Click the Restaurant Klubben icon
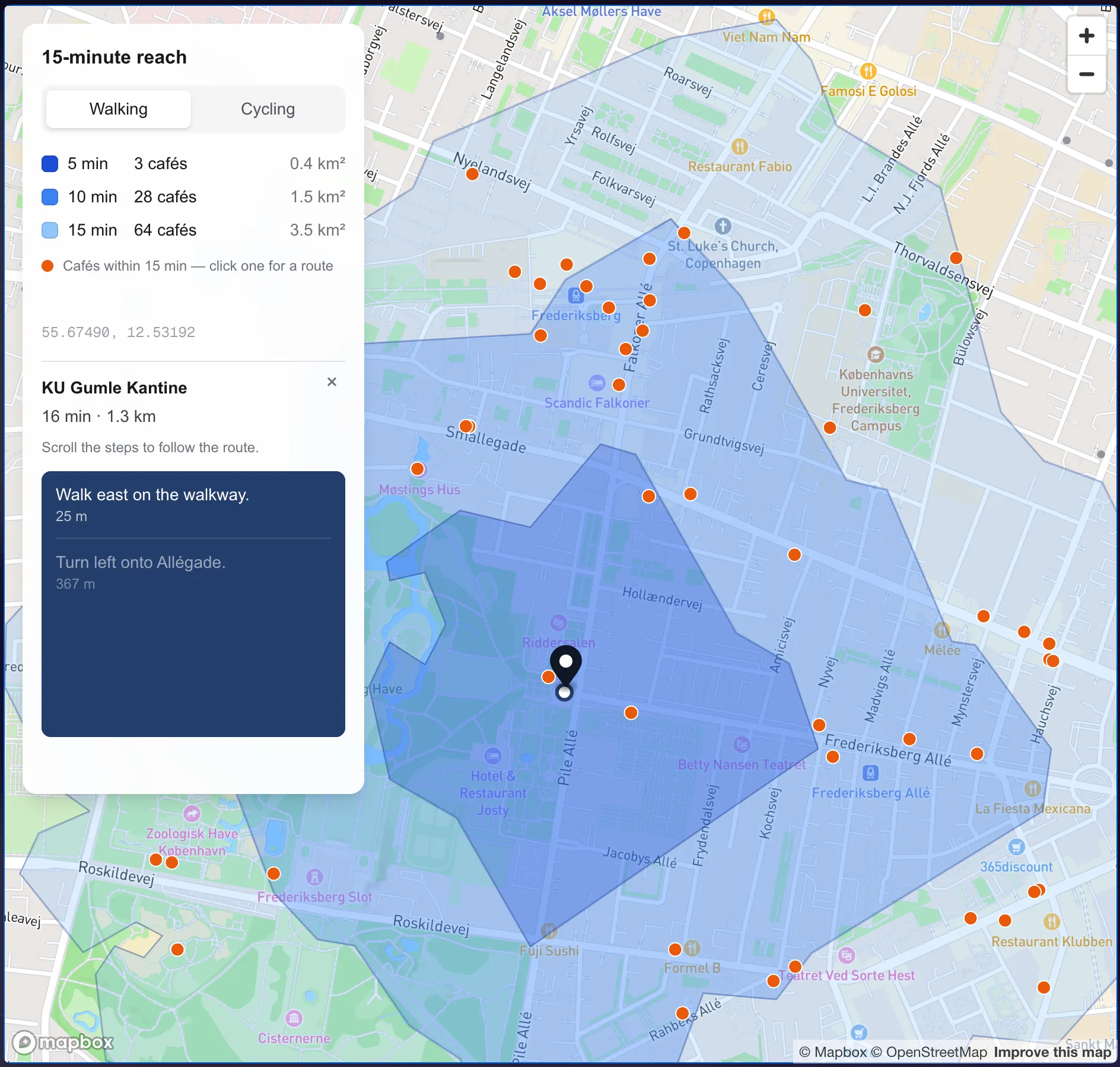Viewport: 1120px width, 1067px height. pos(1052,921)
